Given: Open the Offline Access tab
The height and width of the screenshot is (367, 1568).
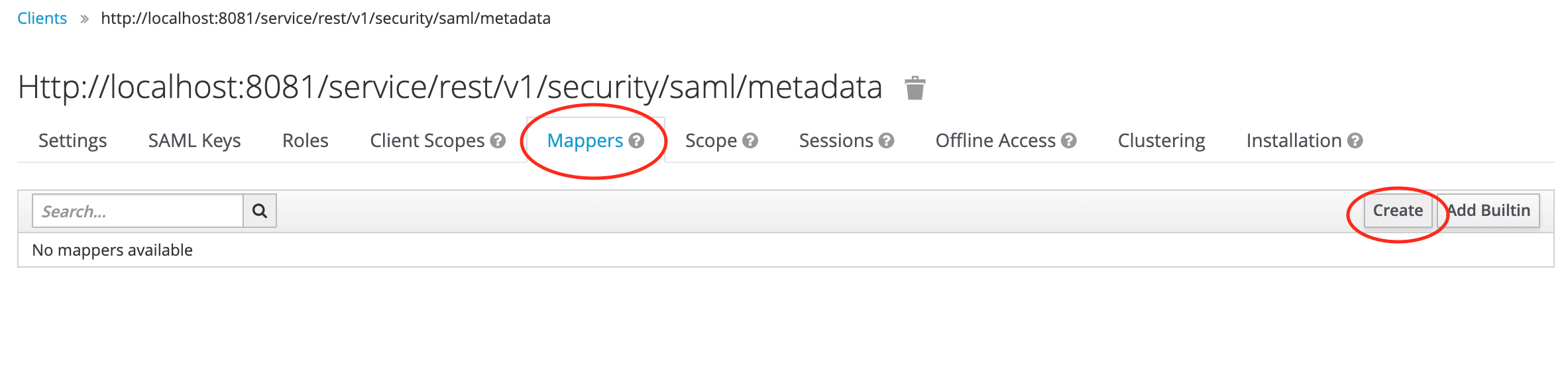Looking at the screenshot, I should (x=995, y=140).
